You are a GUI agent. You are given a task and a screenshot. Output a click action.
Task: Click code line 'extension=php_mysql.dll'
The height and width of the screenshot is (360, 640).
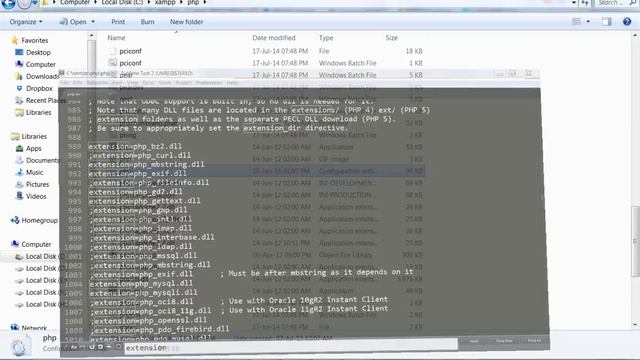point(141,283)
